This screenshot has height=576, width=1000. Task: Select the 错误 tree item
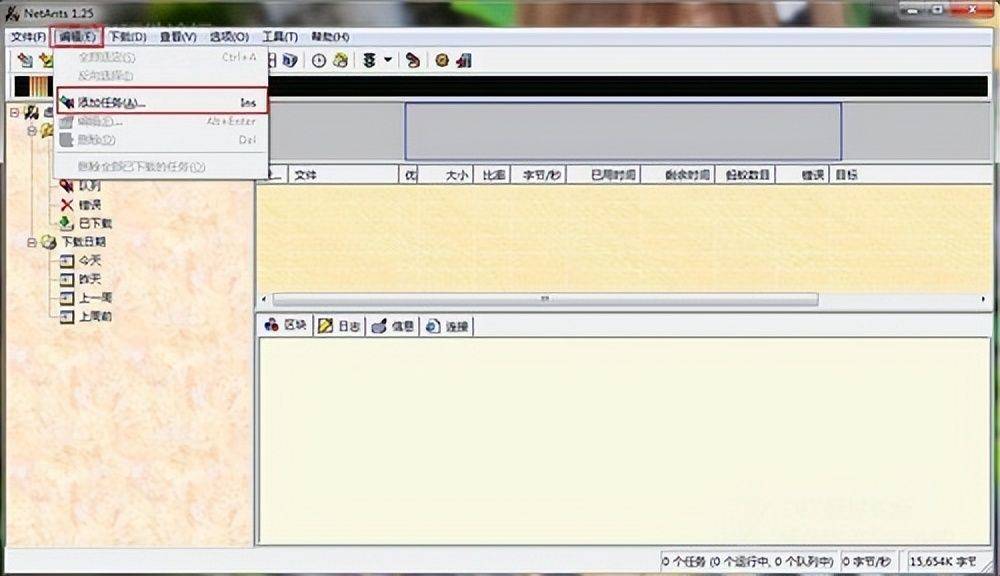pos(90,205)
